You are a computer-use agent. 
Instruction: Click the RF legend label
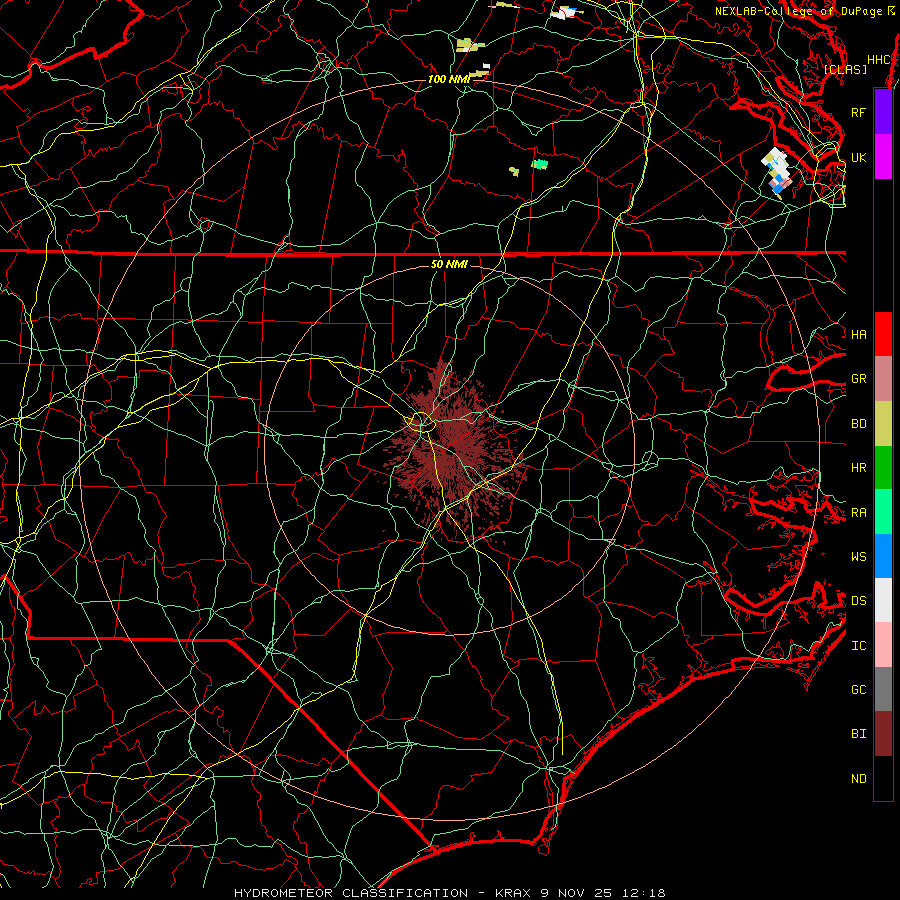[x=858, y=112]
